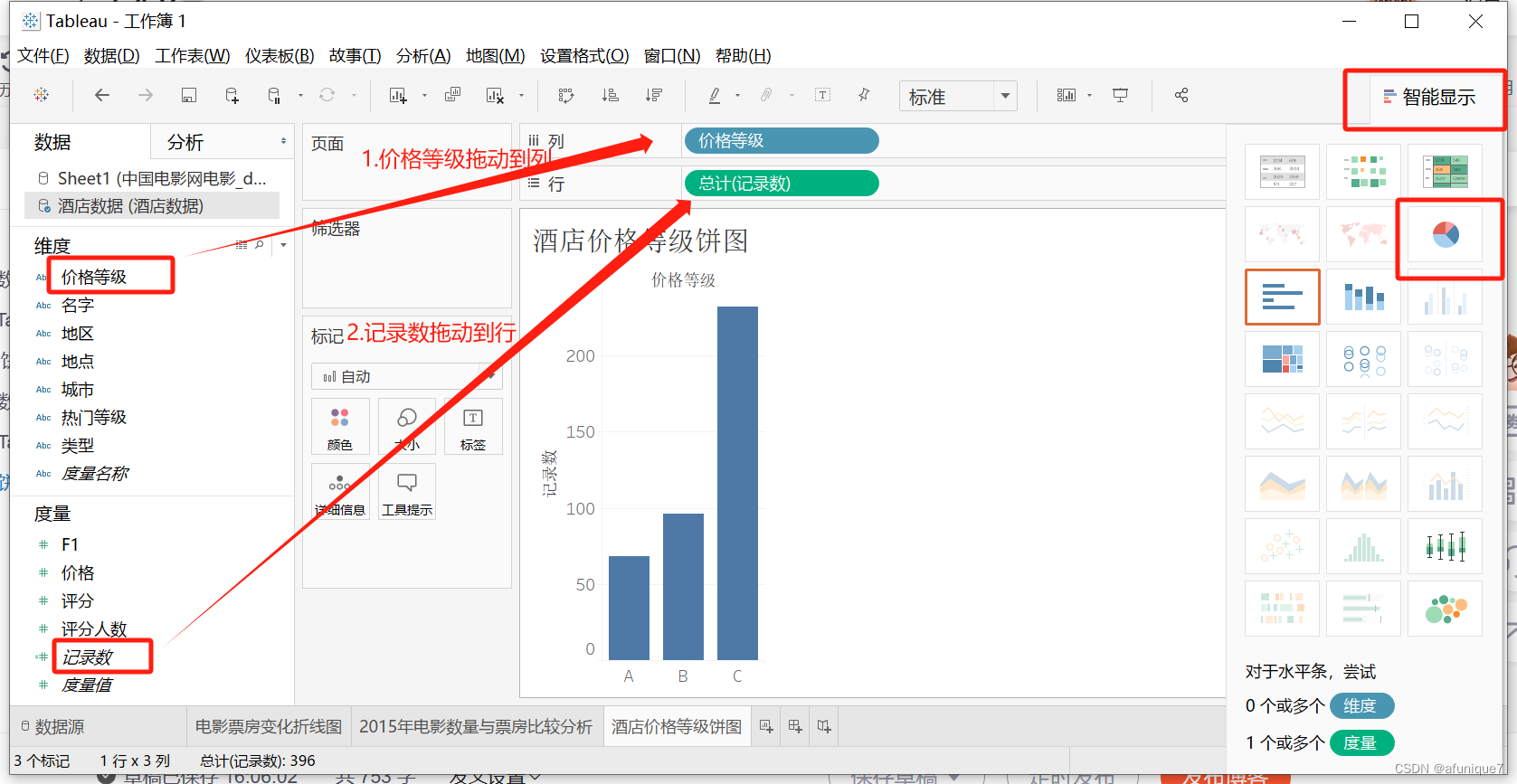Click the 总计(记录数) pill on rows shelf

coord(782,184)
